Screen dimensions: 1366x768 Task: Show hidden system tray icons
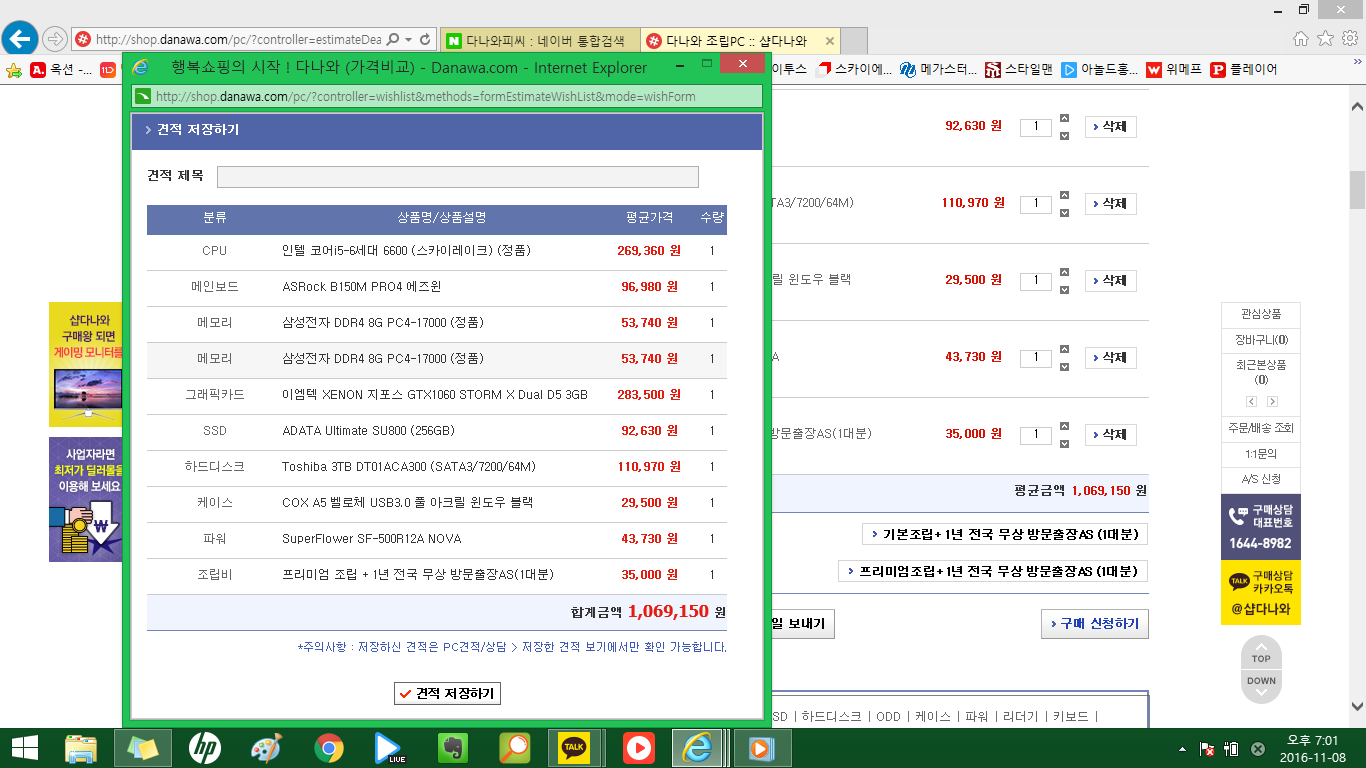point(1183,749)
